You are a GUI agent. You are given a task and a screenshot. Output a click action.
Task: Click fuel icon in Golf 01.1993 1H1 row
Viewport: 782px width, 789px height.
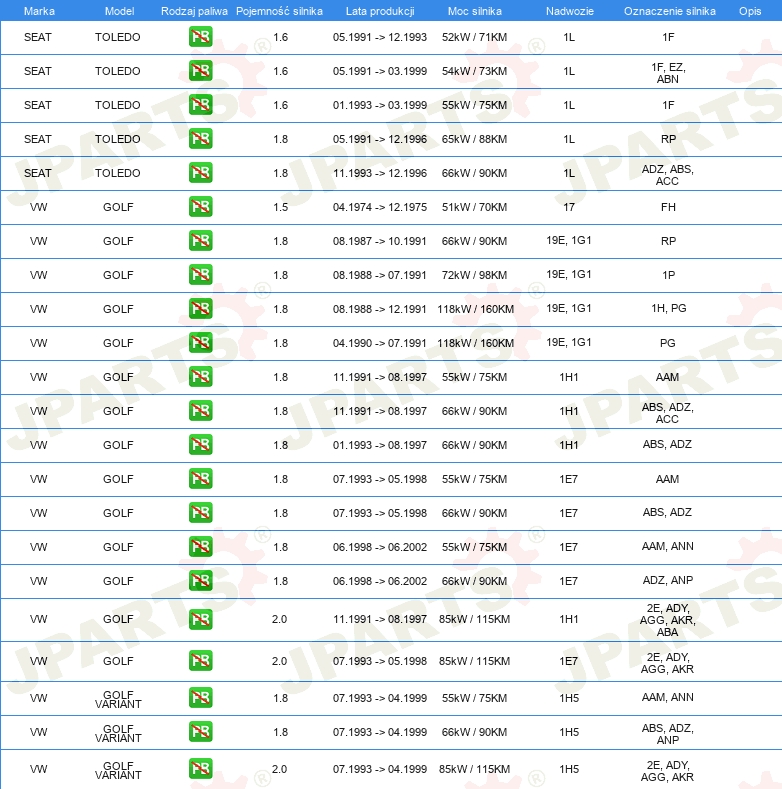click(x=200, y=444)
